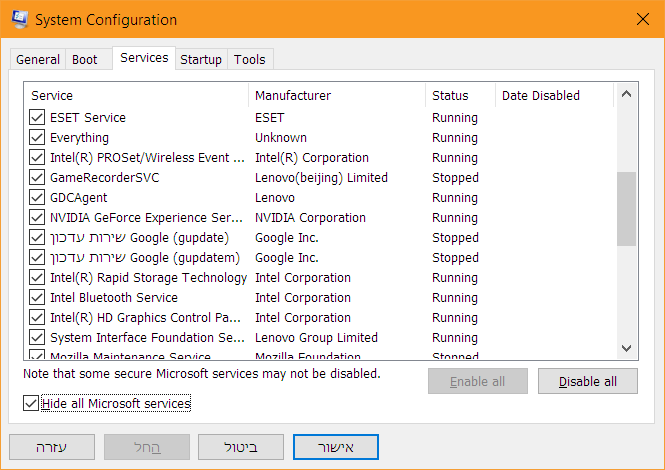Click the אישור (OK) button
Image resolution: width=665 pixels, height=470 pixels.
pos(335,447)
